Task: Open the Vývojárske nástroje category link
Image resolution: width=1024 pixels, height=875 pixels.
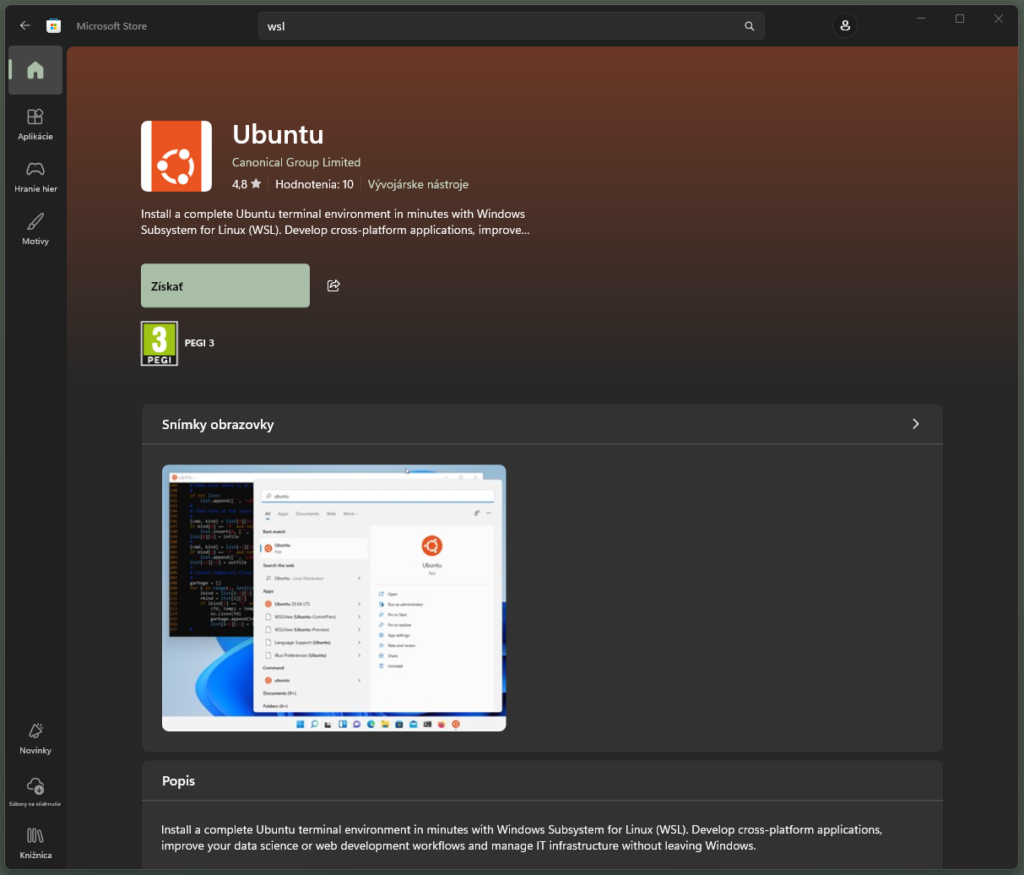Action: 418,184
